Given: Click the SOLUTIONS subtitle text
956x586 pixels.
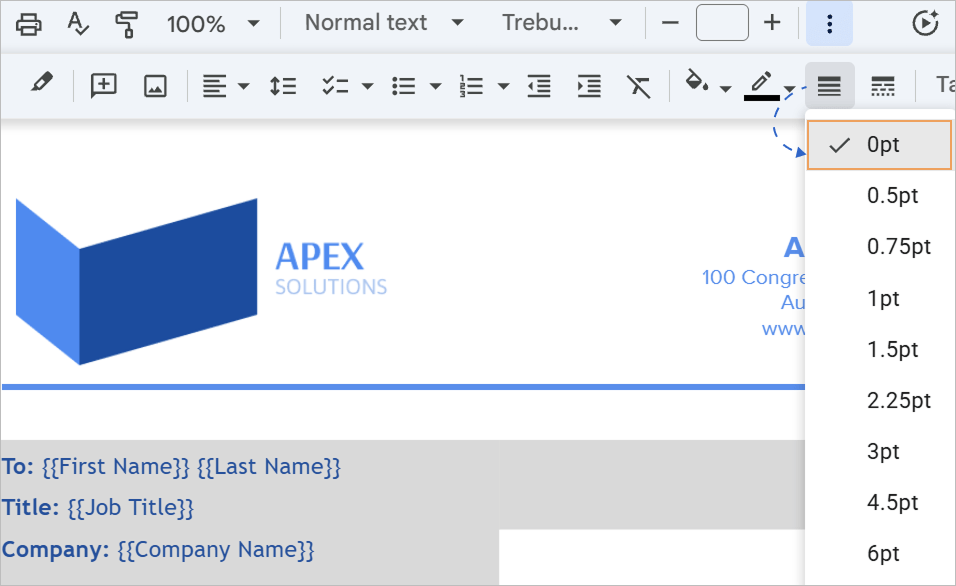Looking at the screenshot, I should (331, 287).
